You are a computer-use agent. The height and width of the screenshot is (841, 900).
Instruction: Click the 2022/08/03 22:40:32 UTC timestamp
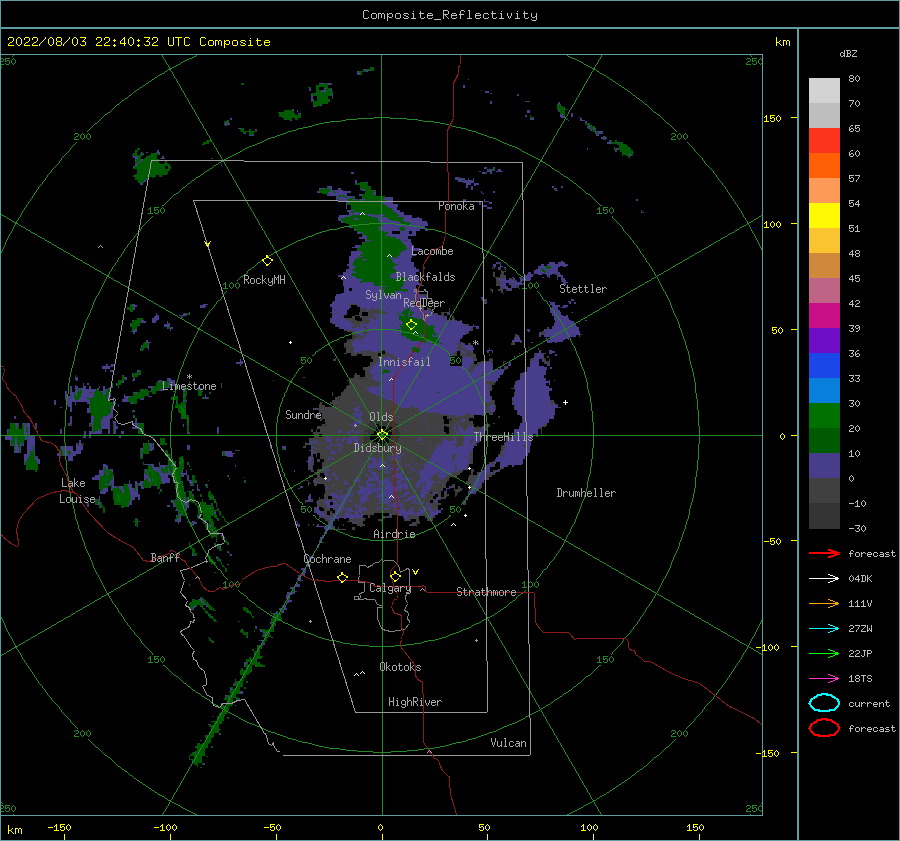[138, 42]
